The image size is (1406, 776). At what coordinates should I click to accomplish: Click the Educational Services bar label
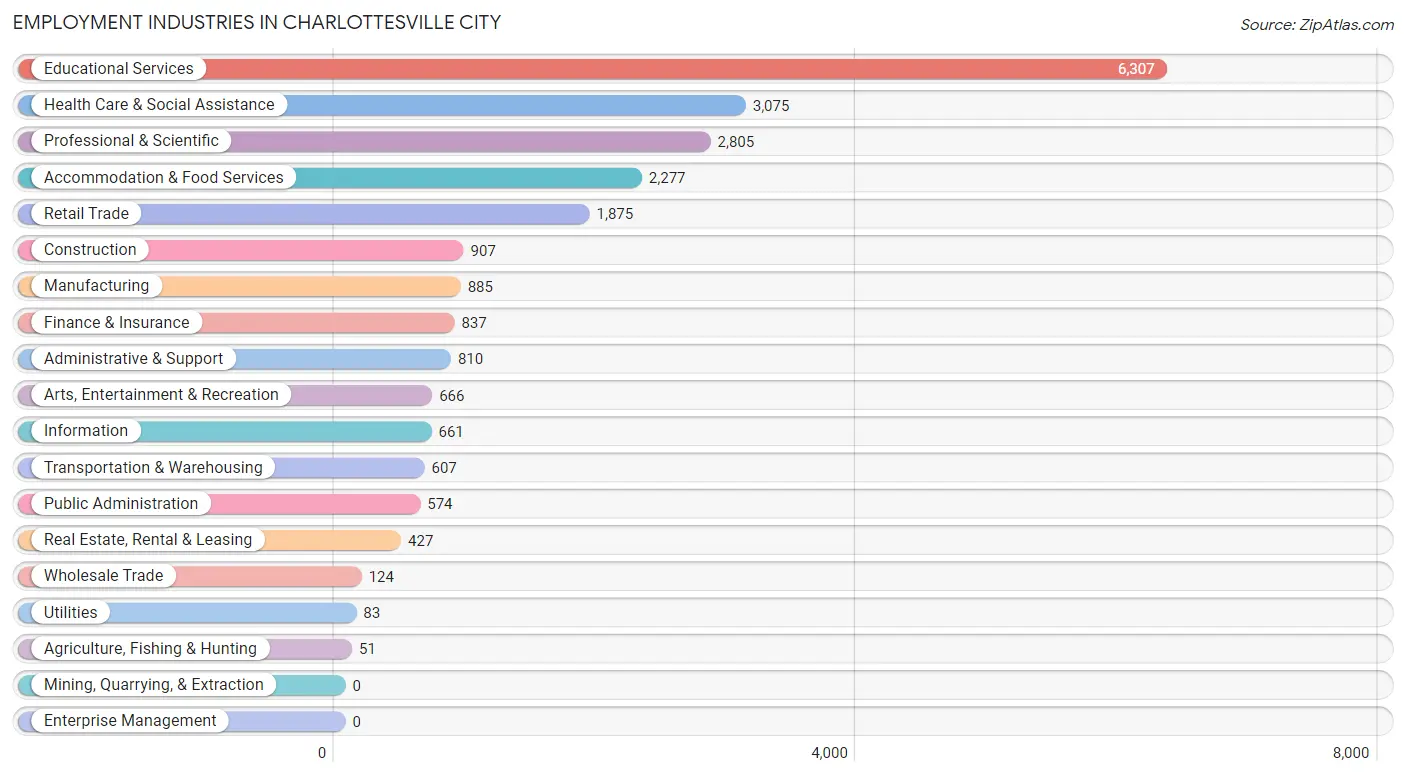119,68
